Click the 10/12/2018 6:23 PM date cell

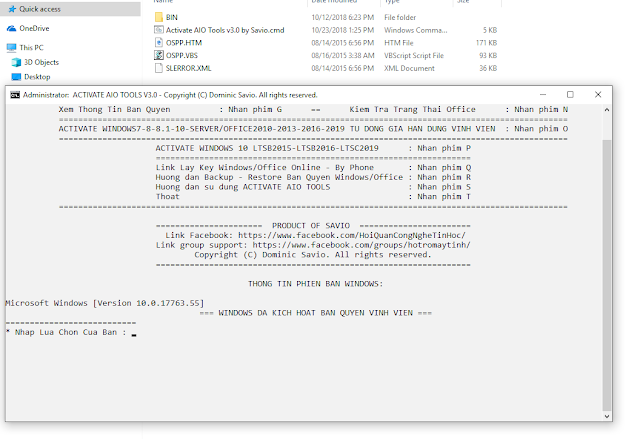coord(342,17)
